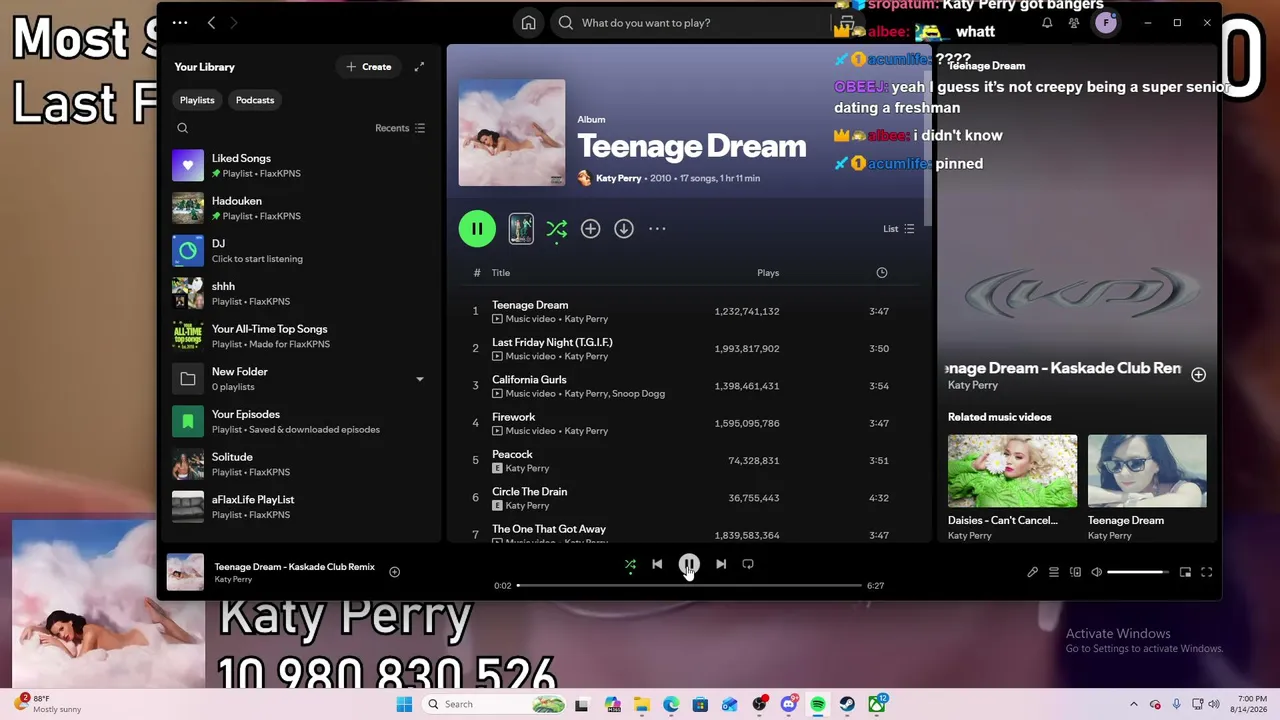Save Teenage Dream album to Your Library
This screenshot has height=720, width=1280.
pyautogui.click(x=591, y=229)
